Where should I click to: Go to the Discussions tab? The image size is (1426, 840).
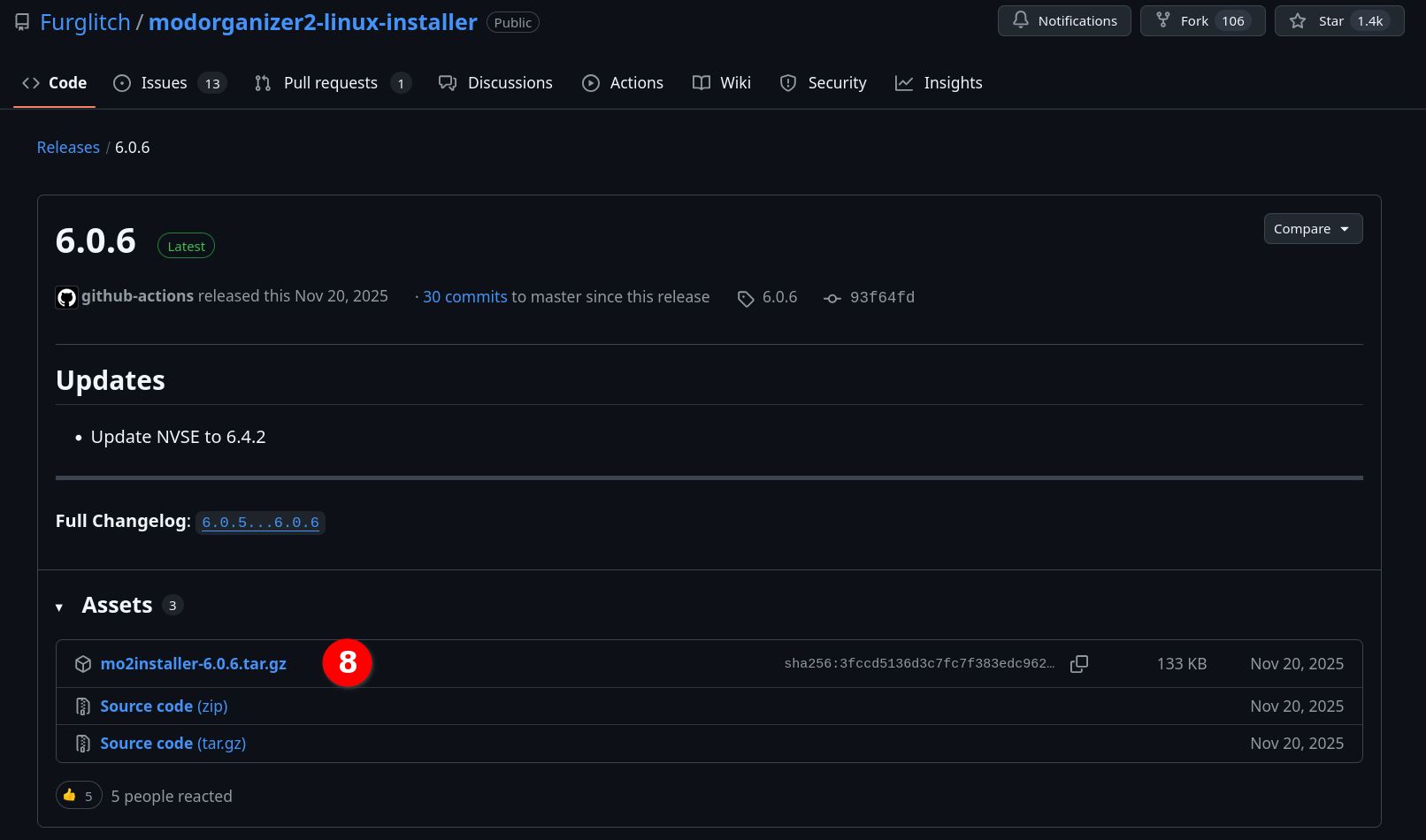(x=495, y=83)
